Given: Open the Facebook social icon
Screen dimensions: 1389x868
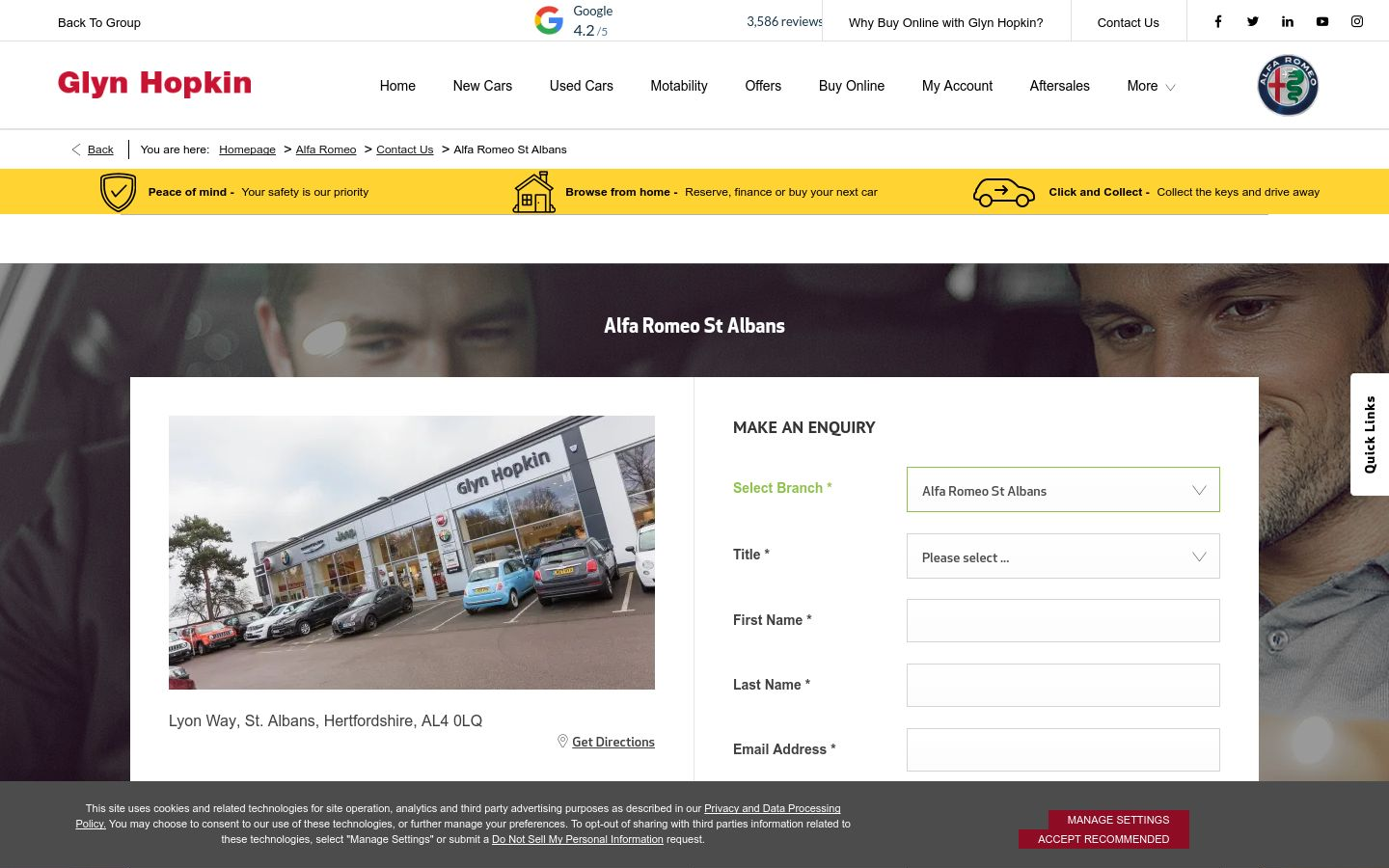Looking at the screenshot, I should pyautogui.click(x=1218, y=21).
